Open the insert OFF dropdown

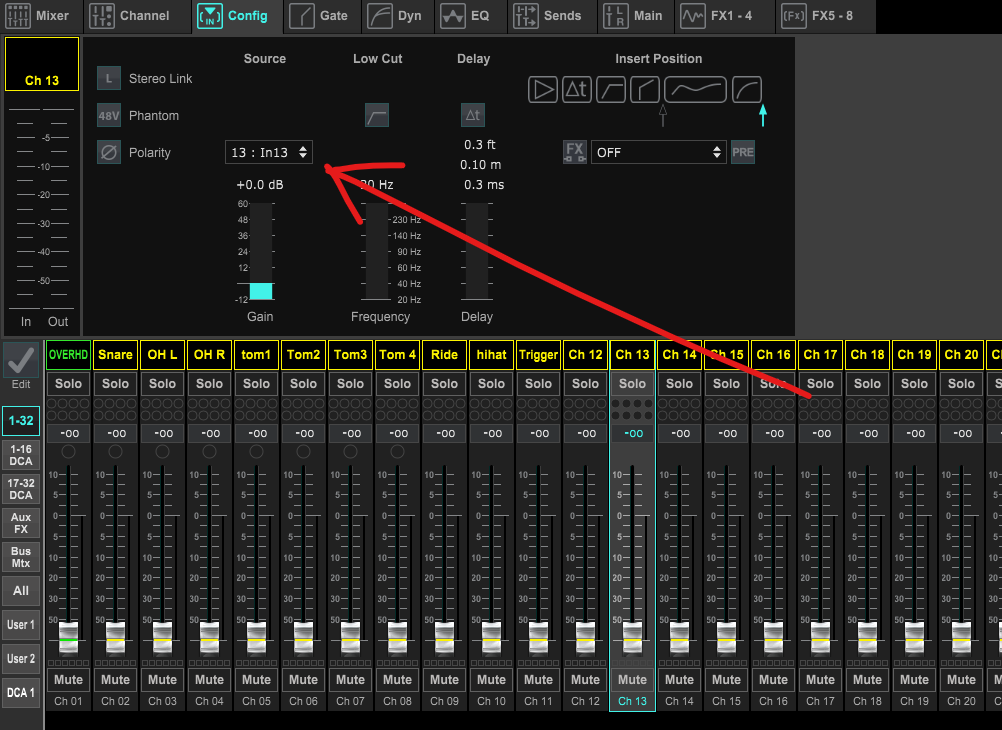tap(658, 152)
